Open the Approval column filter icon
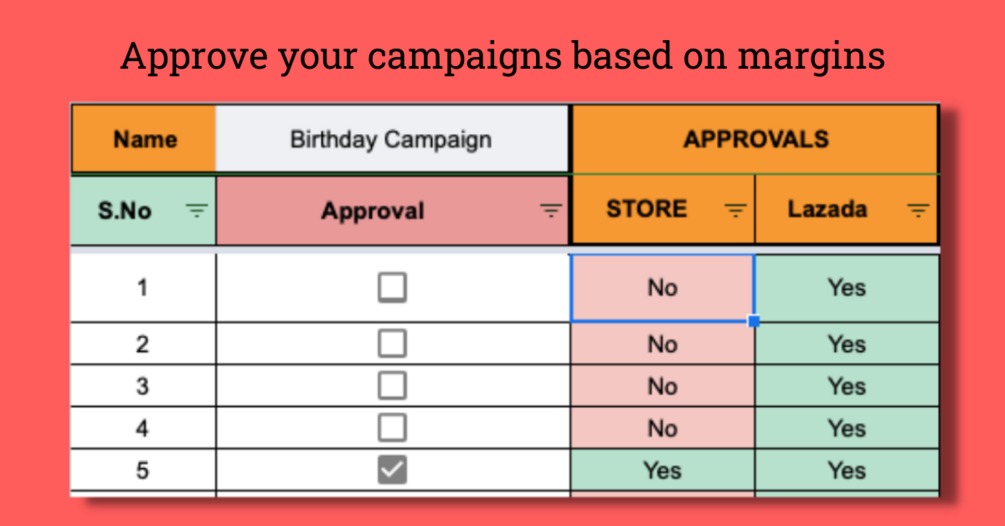Screen dimensions: 1005x526 click(x=550, y=210)
